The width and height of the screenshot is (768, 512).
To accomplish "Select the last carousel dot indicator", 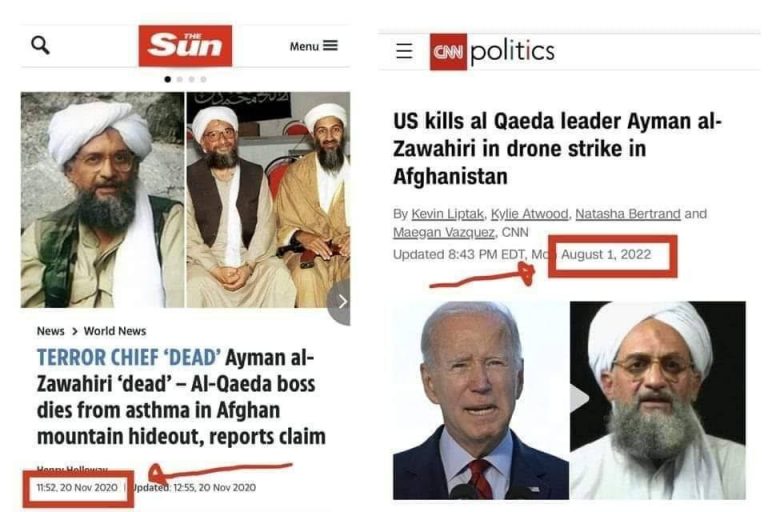I will pyautogui.click(x=203, y=79).
